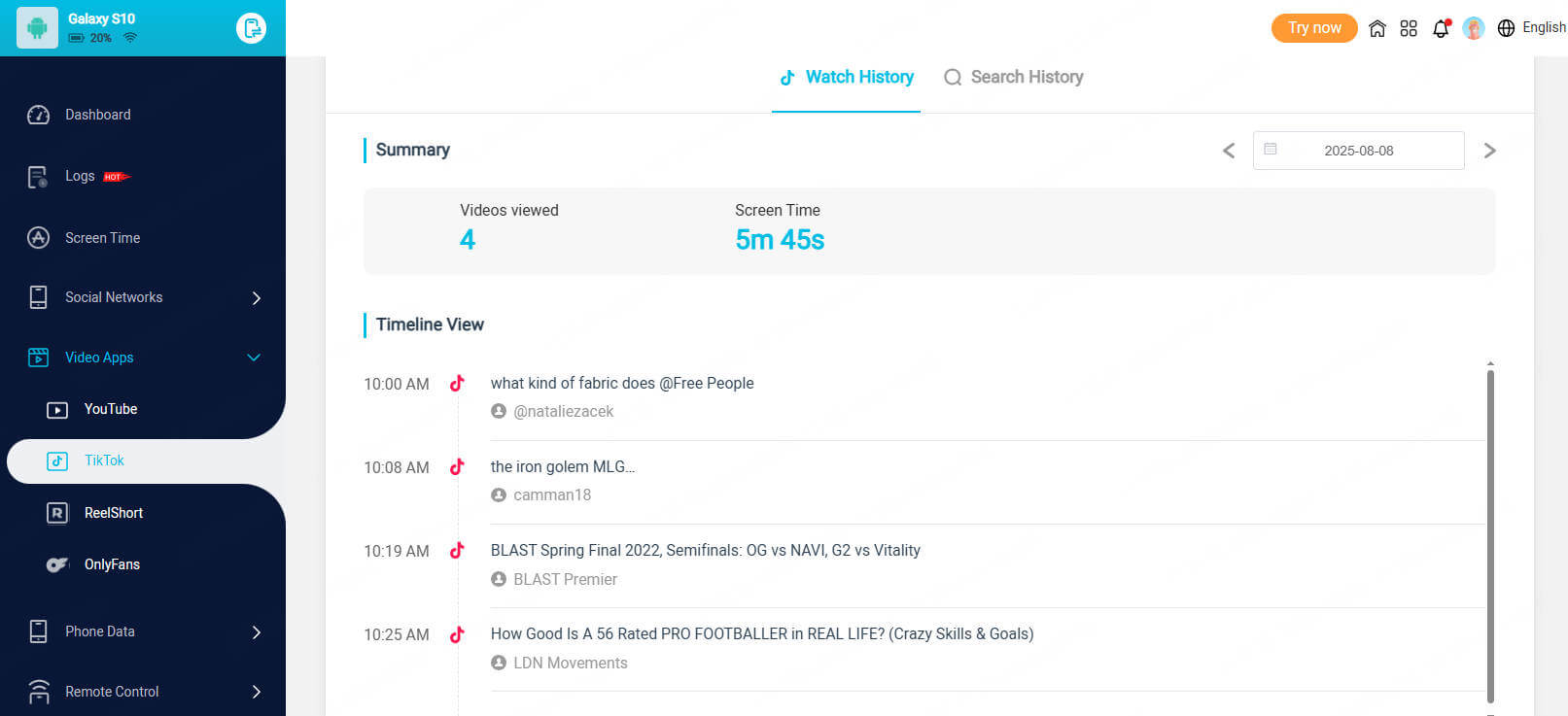Click the videos viewed count 4
This screenshot has width=1568, height=716.
[468, 240]
